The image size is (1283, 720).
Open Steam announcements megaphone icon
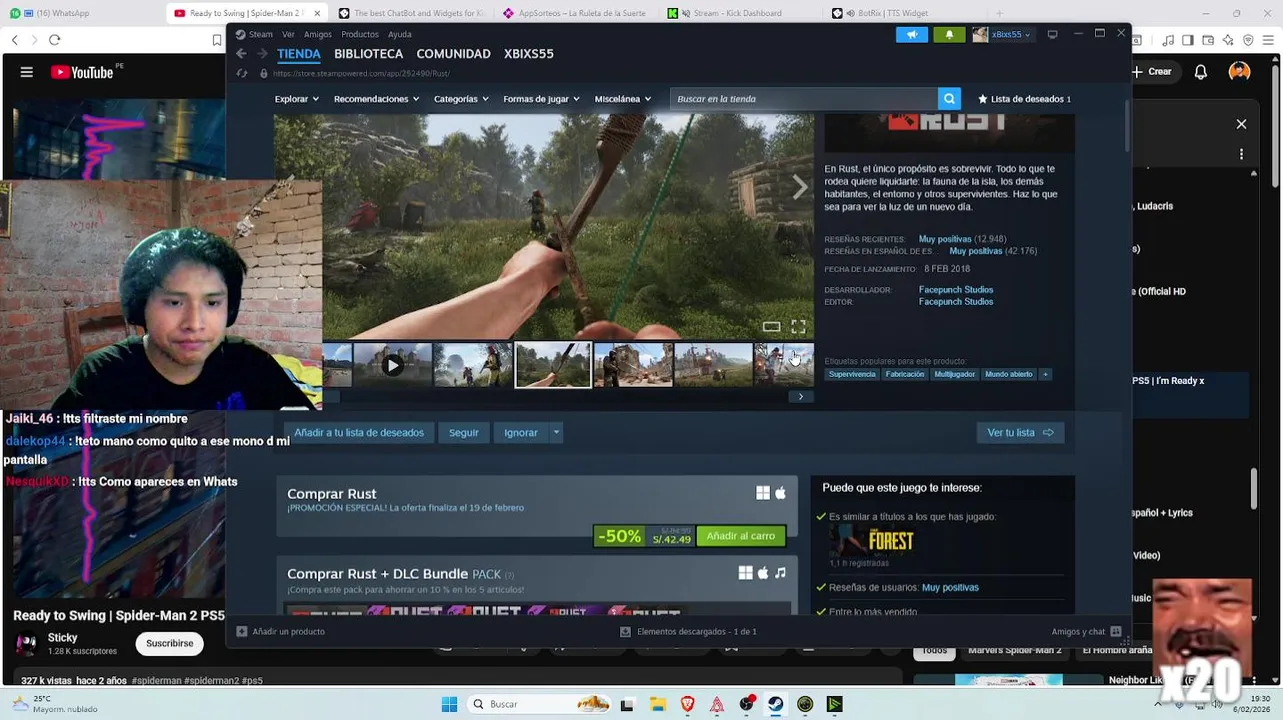click(912, 34)
